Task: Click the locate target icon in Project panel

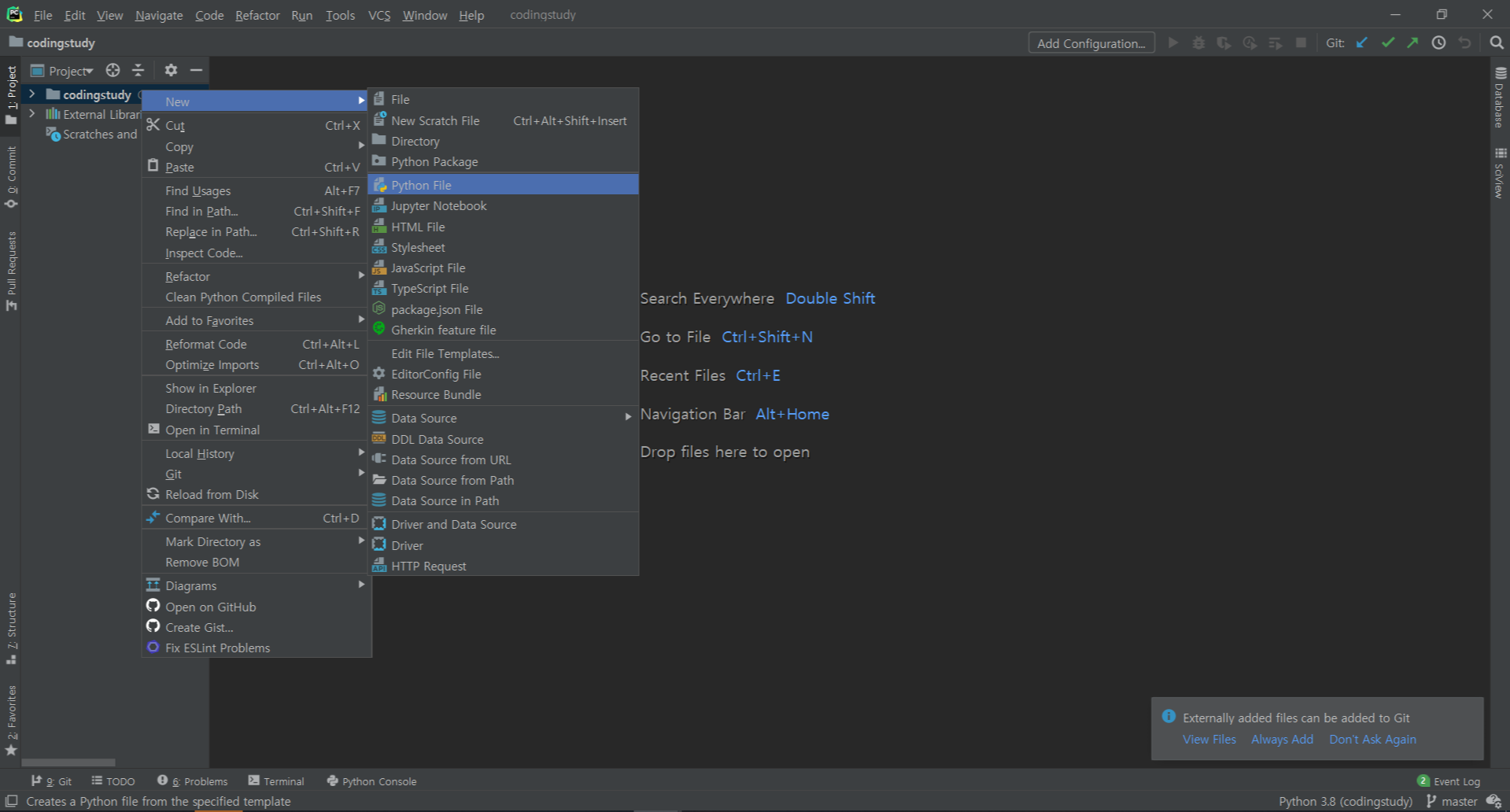Action: tap(113, 70)
